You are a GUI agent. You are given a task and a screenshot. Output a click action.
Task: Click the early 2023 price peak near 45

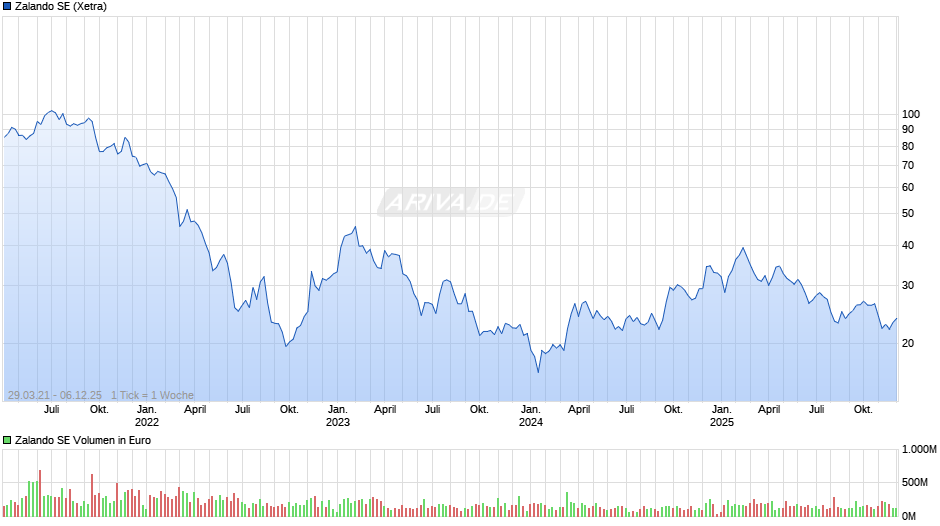point(355,227)
